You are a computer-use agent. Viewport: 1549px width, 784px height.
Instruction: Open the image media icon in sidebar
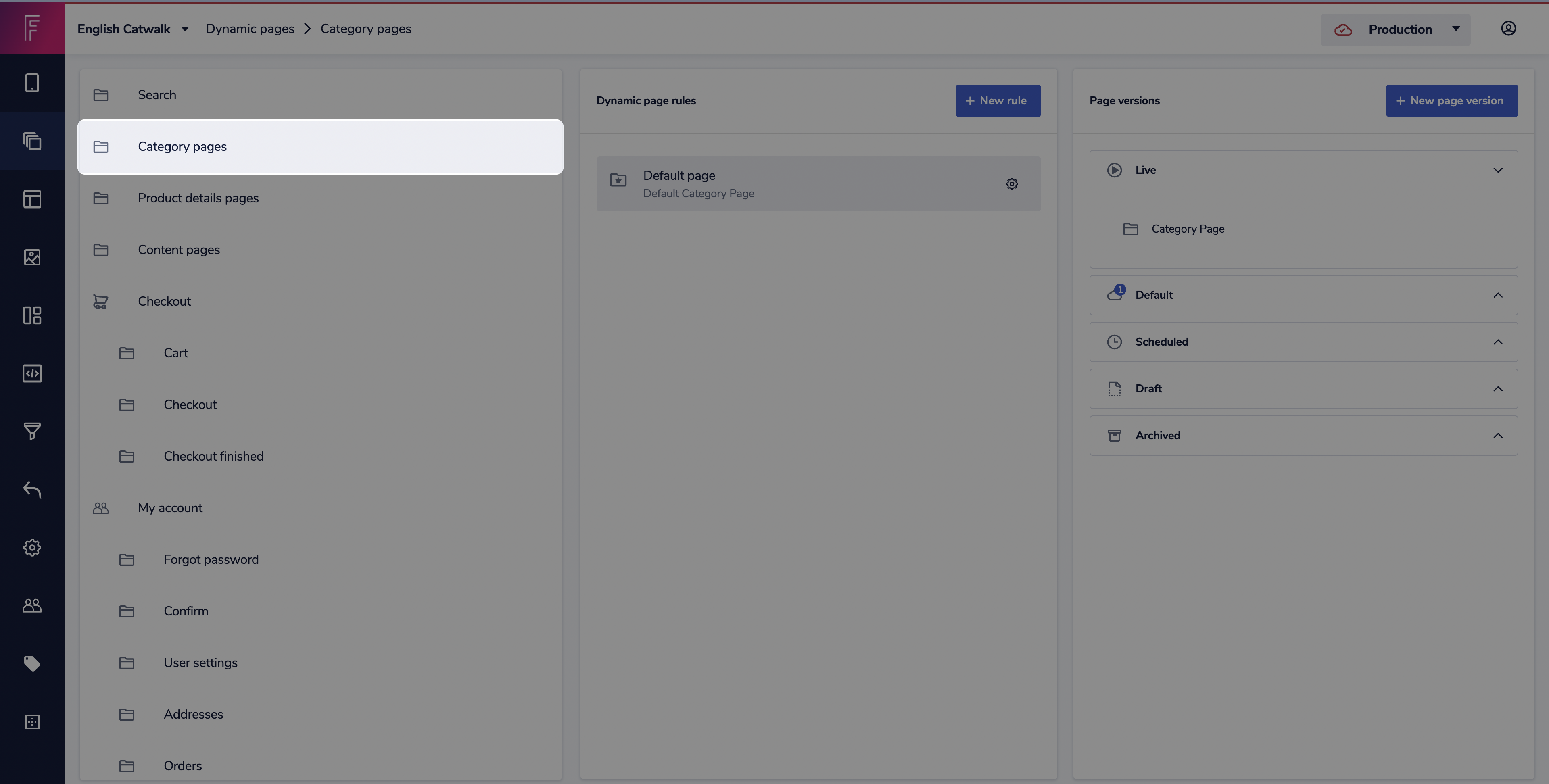click(x=32, y=257)
